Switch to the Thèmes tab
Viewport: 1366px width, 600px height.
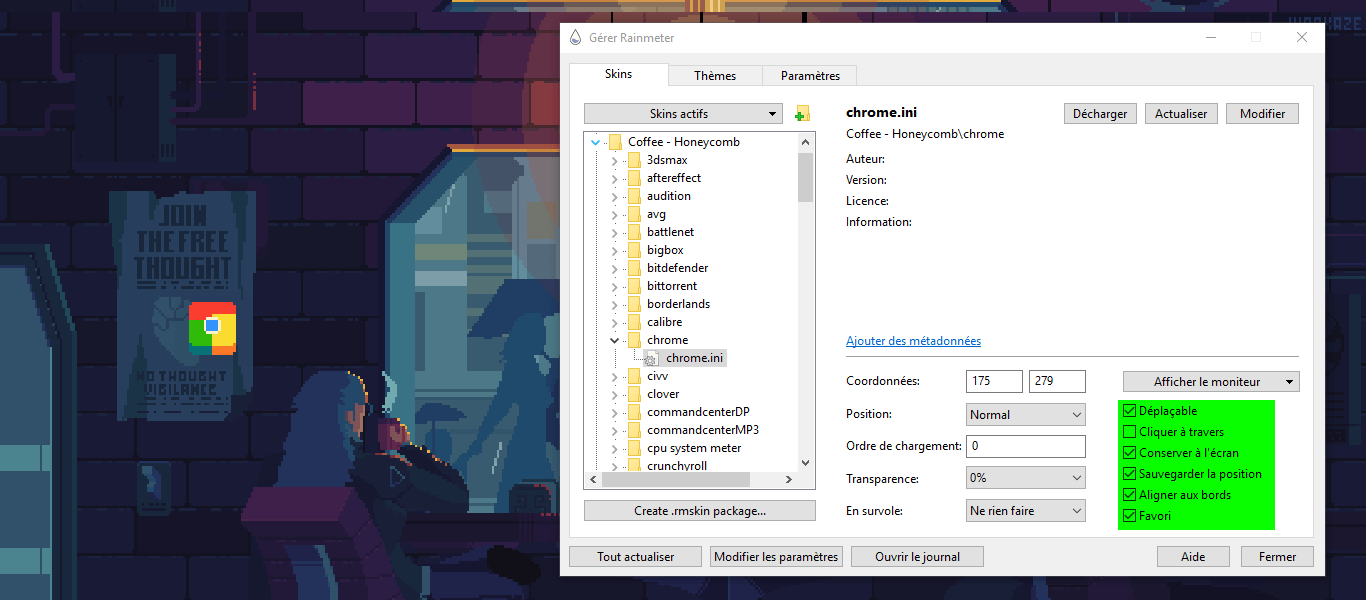(714, 76)
